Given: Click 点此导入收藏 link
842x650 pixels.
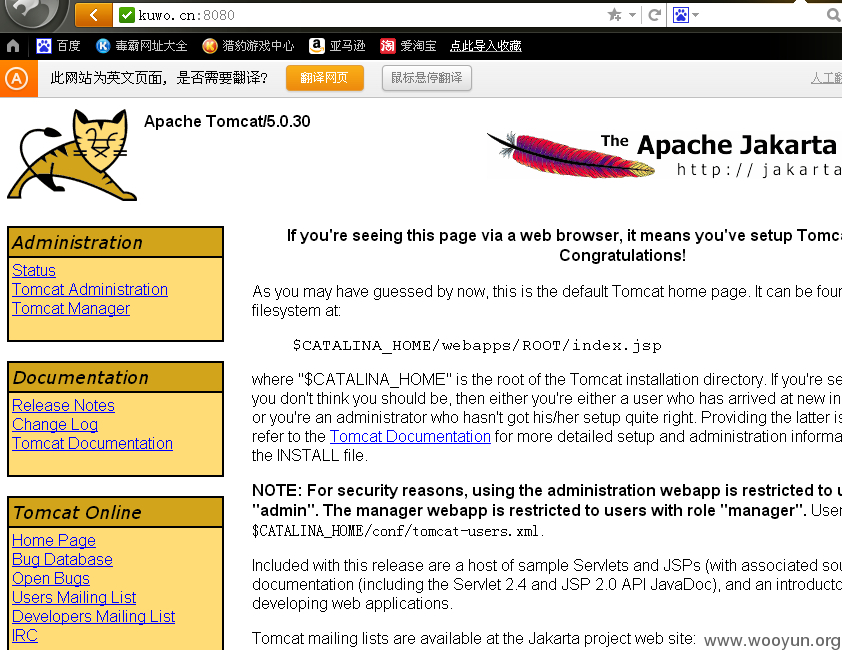Looking at the screenshot, I should pyautogui.click(x=485, y=46).
